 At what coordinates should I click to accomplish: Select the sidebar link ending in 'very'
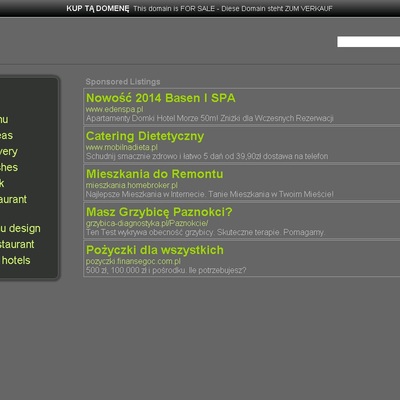click(9, 152)
